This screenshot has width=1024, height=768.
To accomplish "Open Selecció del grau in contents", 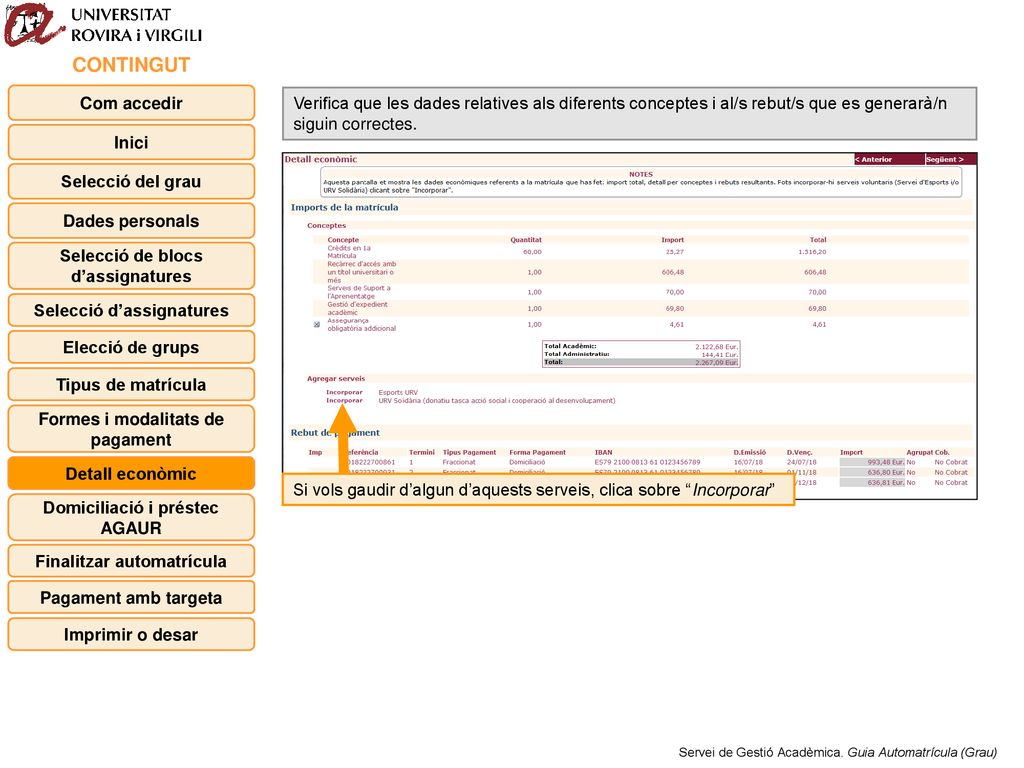I will pos(131,182).
